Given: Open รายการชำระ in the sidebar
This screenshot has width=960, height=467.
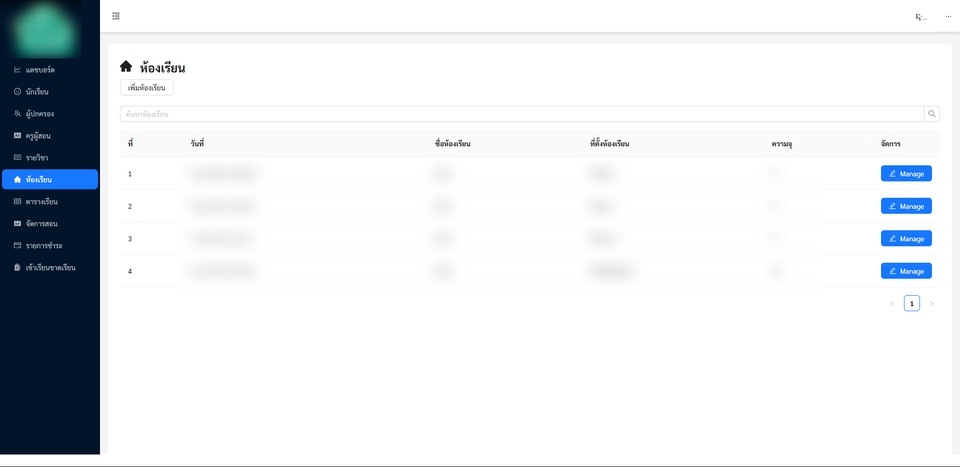Looking at the screenshot, I should (50, 245).
